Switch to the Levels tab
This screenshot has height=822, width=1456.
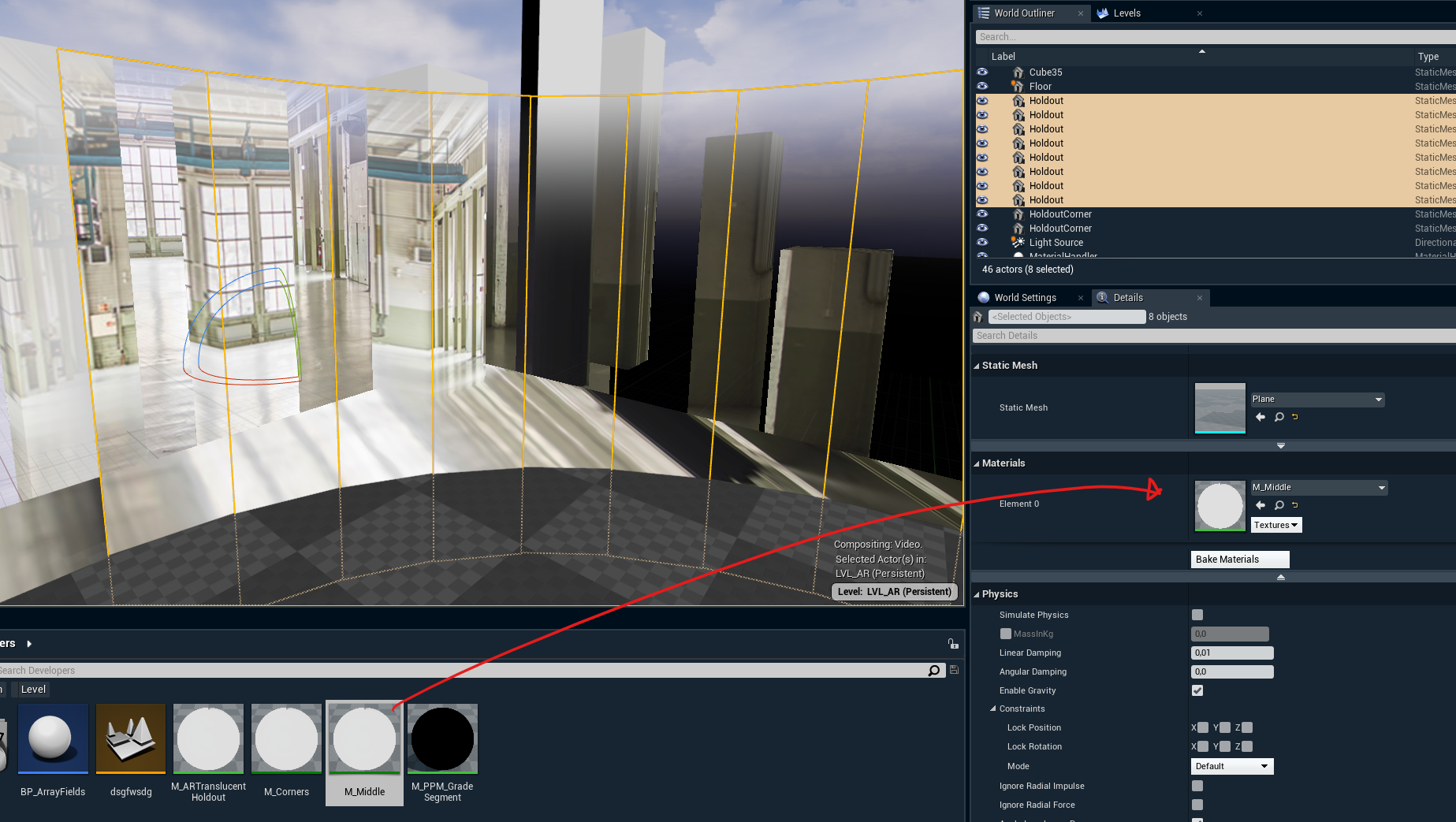coord(1126,13)
